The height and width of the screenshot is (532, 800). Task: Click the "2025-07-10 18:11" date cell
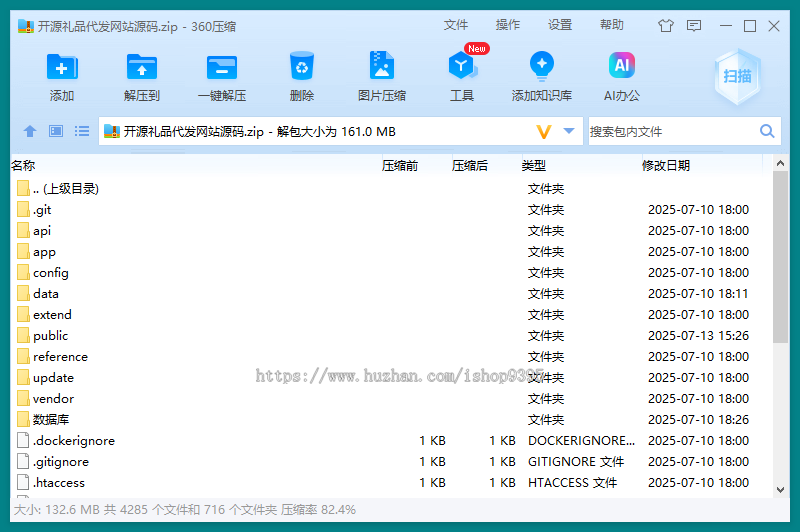coord(698,293)
